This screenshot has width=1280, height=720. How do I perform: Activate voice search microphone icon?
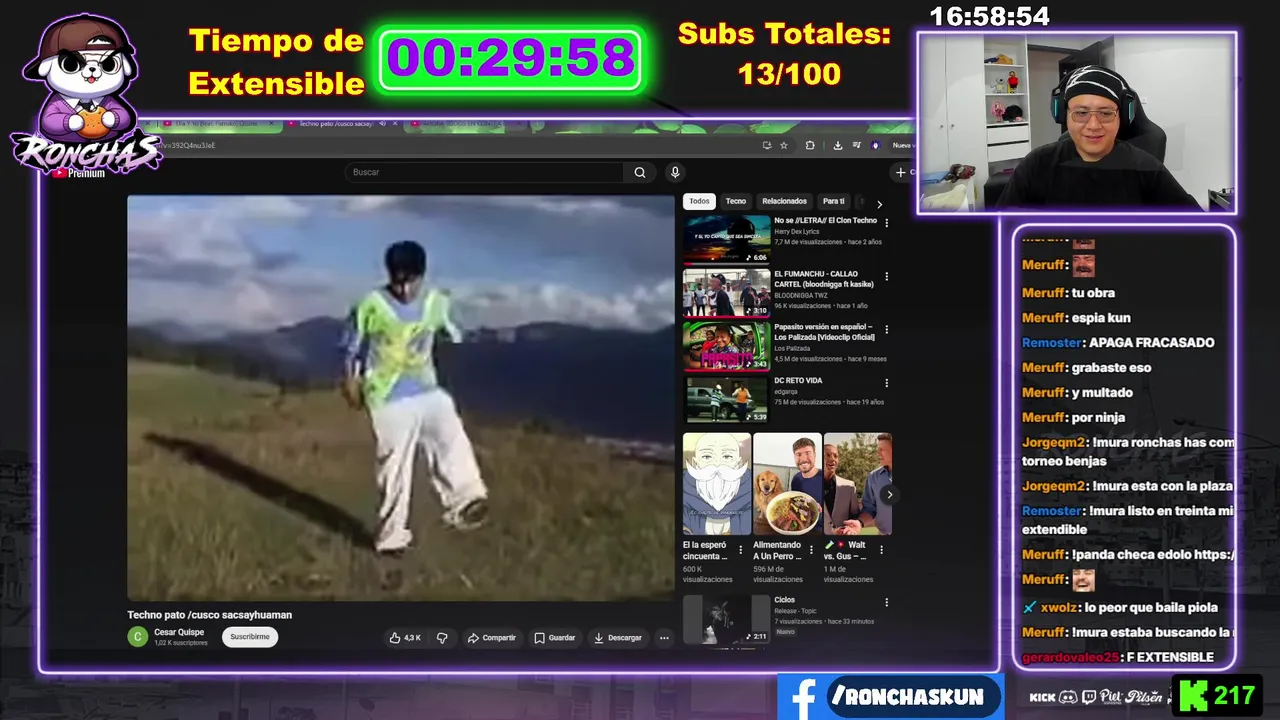tap(675, 172)
